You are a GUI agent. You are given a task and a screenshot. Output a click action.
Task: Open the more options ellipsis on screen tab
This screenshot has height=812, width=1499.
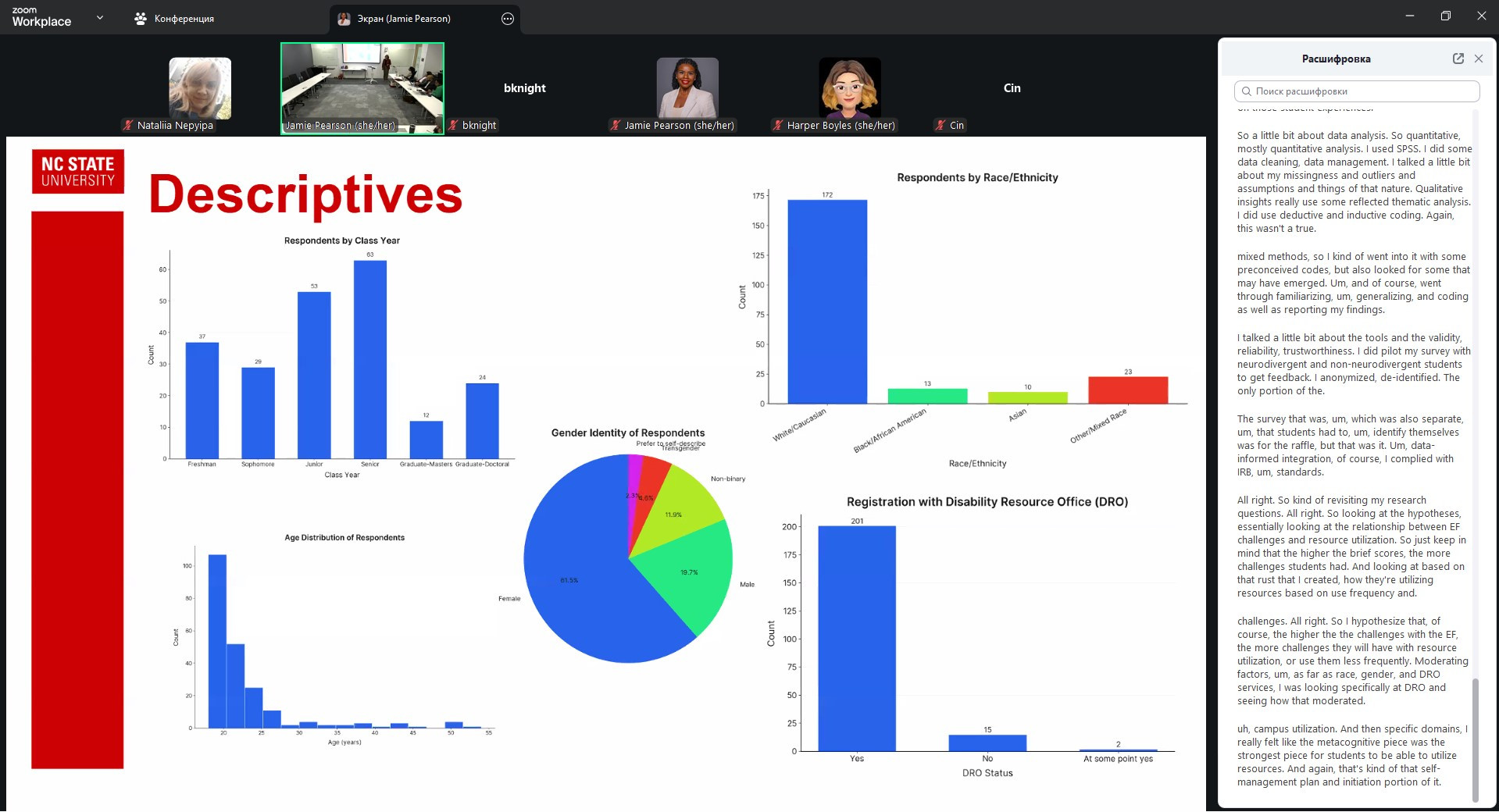pos(508,19)
